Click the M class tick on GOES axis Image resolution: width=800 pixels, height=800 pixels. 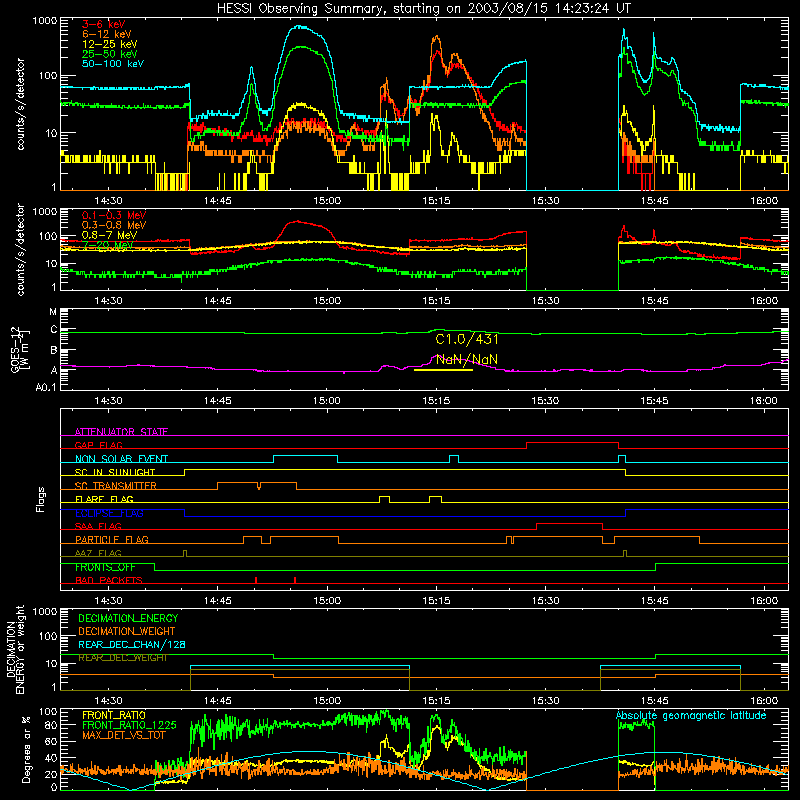tap(53, 311)
